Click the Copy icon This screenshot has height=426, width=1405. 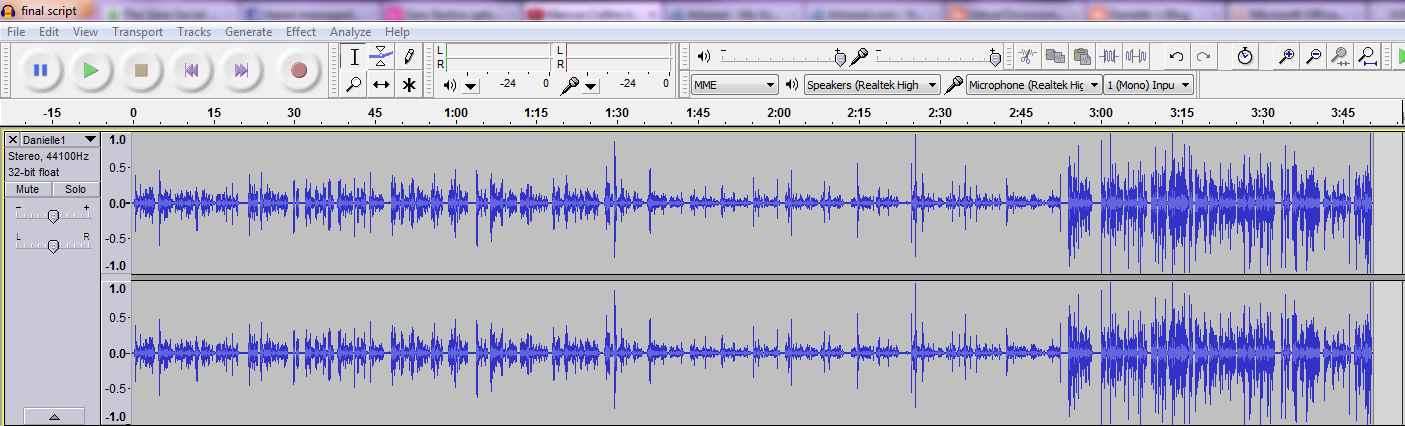coord(1055,56)
